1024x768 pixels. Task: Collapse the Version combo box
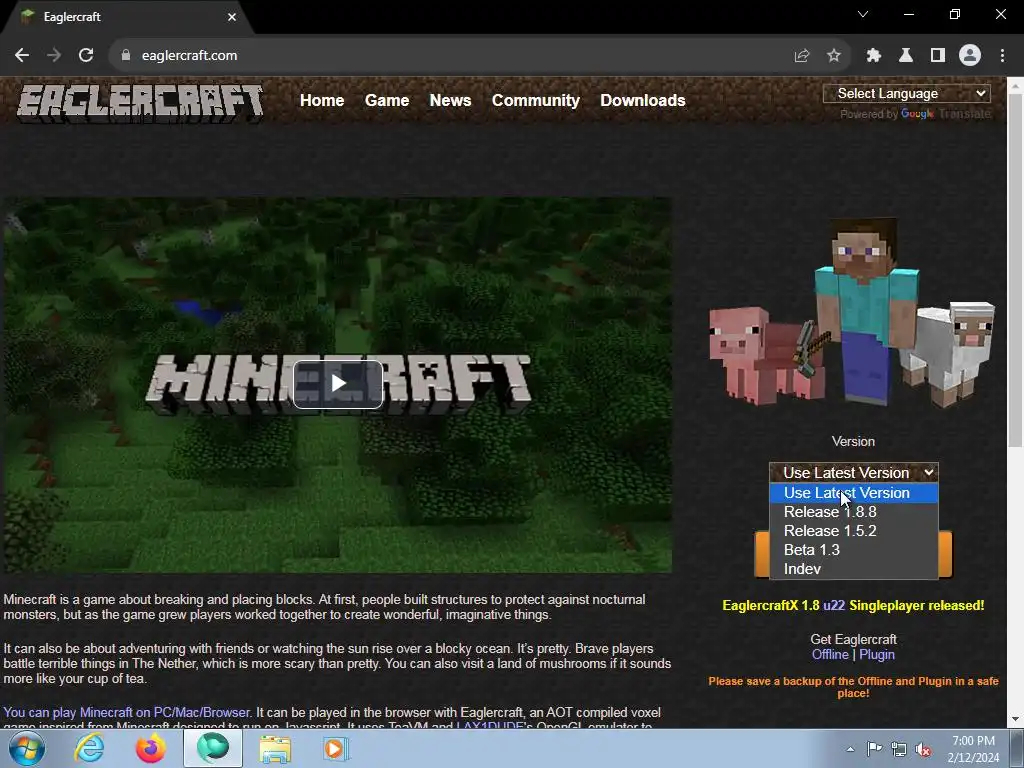[x=854, y=472]
